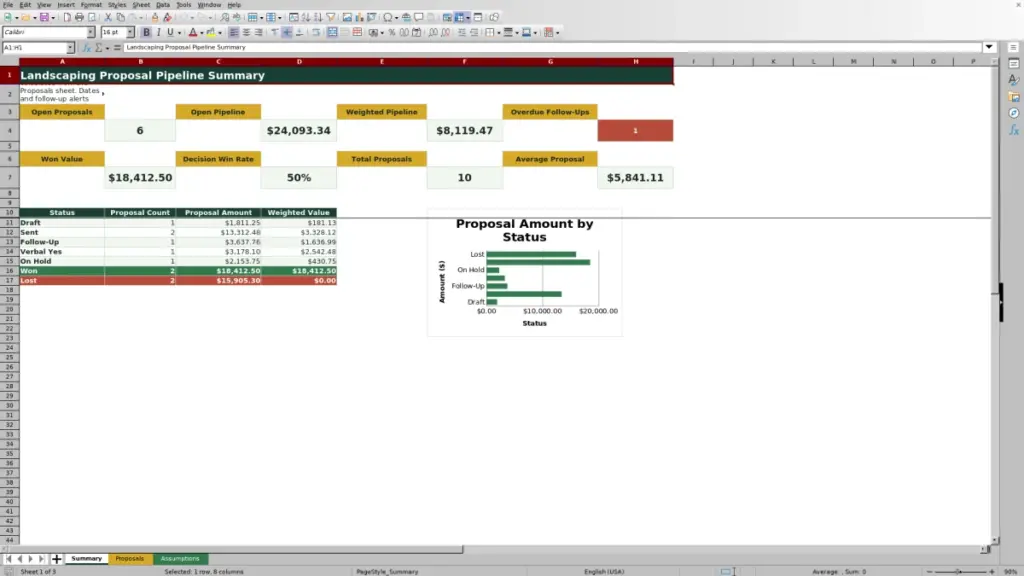This screenshot has width=1024, height=576.
Task: Open the sidebar Gallery panel icon
Action: [x=1014, y=97]
